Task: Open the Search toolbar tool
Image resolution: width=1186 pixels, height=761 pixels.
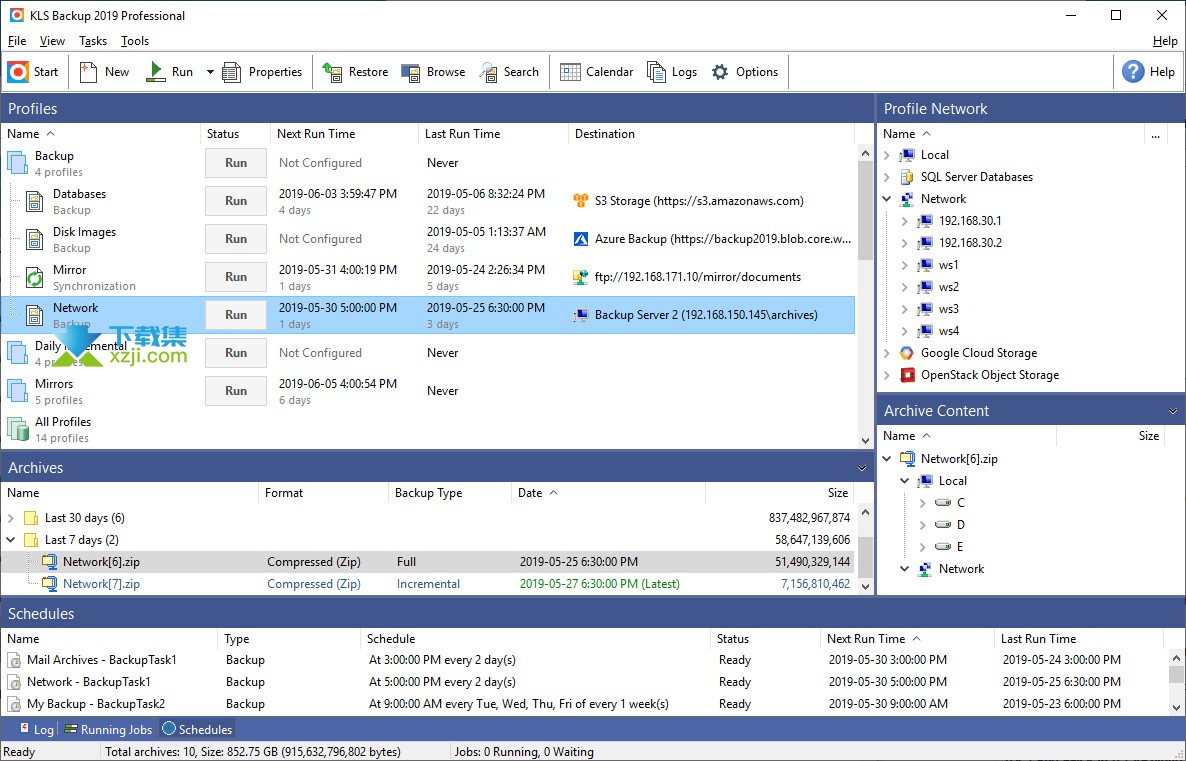Action: pos(510,72)
